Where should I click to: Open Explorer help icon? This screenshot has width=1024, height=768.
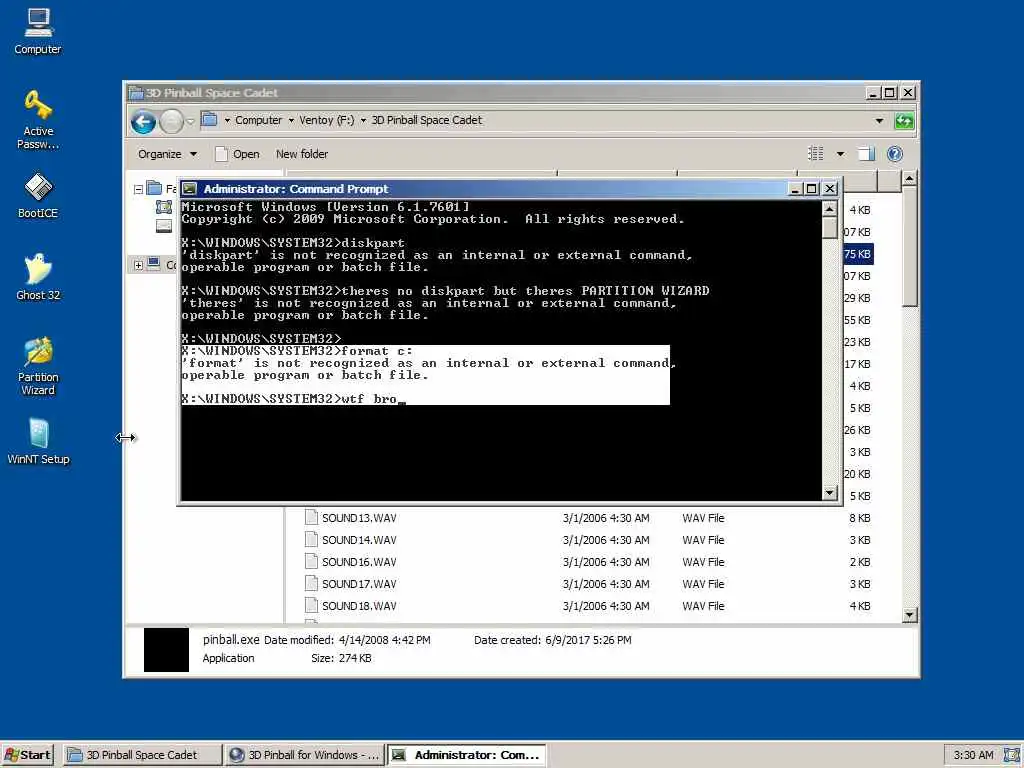coord(895,153)
